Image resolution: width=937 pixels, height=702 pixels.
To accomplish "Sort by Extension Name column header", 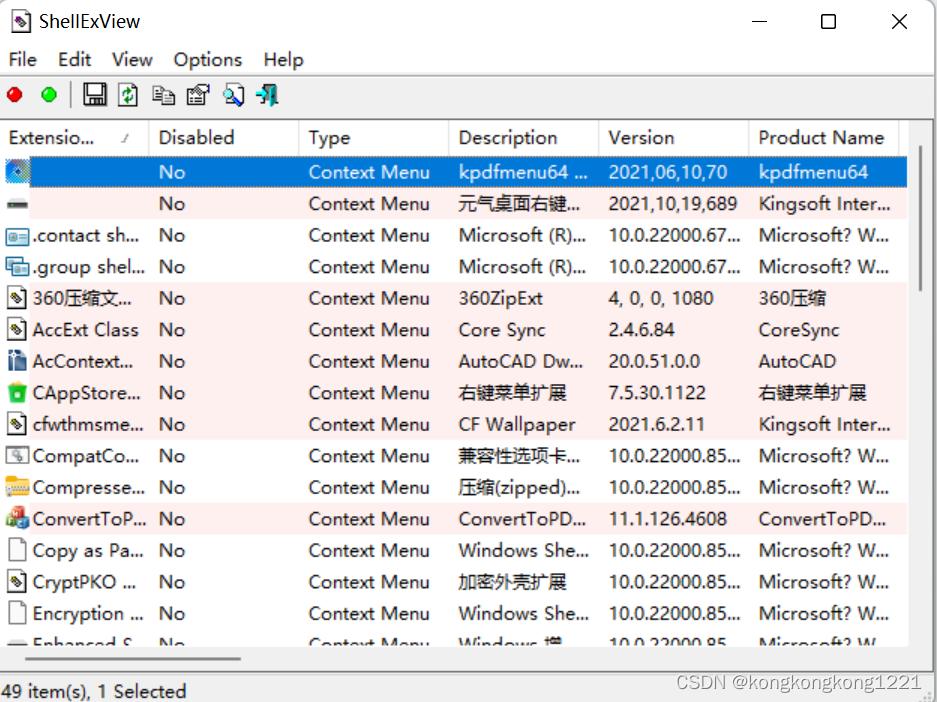I will click(74, 138).
